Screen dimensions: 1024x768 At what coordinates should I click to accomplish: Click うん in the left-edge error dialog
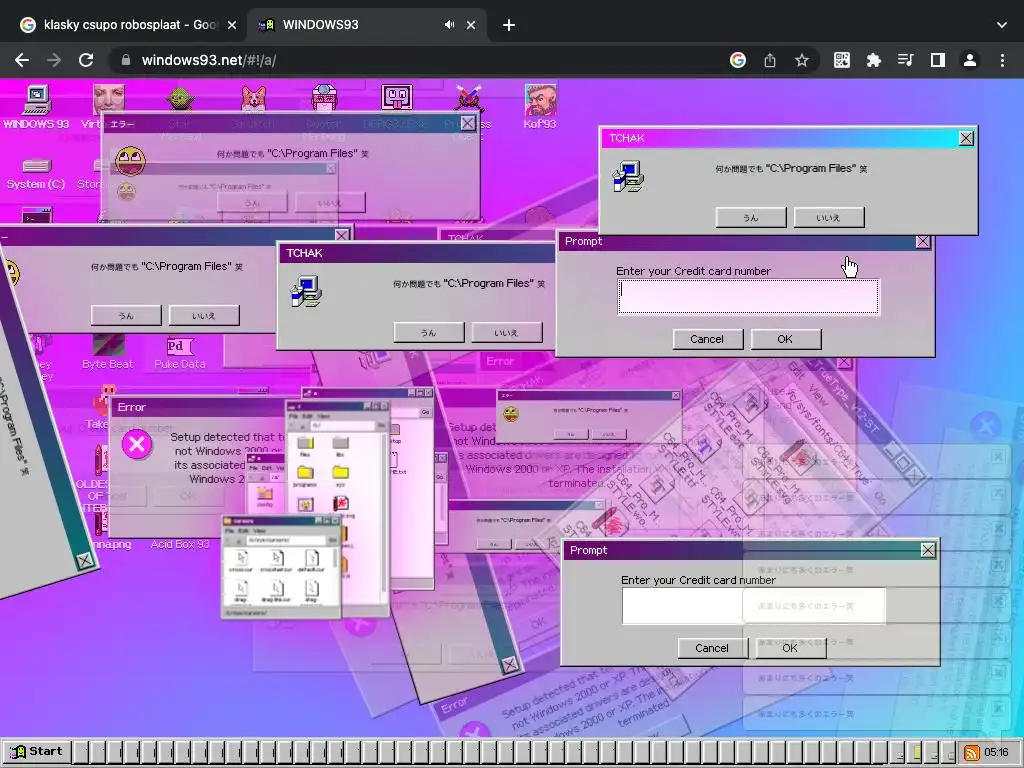click(x=126, y=315)
